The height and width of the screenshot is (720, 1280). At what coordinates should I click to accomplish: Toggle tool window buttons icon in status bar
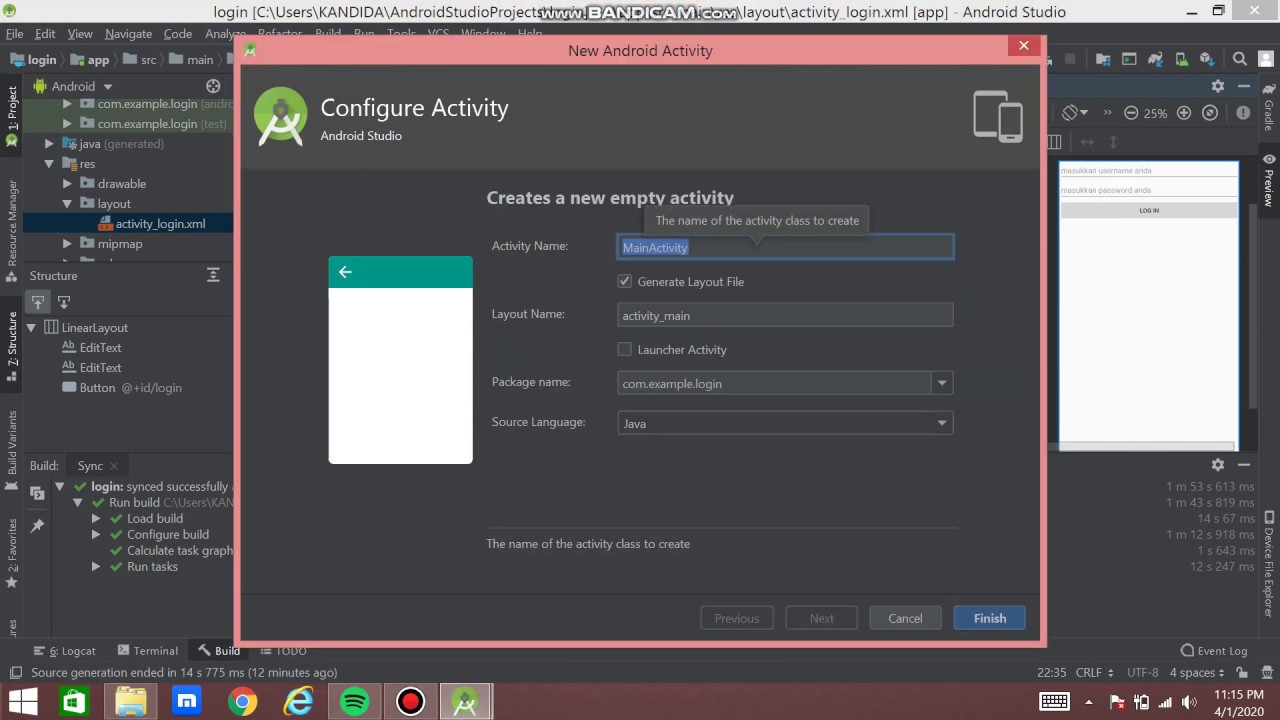tap(15, 673)
